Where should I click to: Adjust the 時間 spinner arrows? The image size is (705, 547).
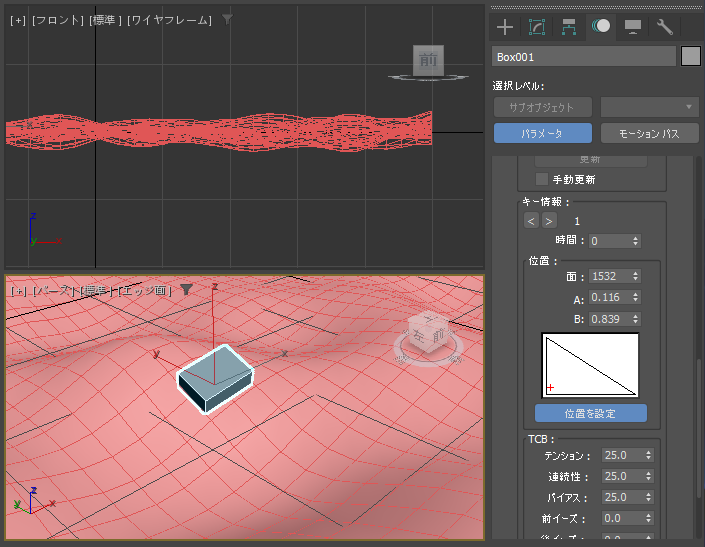[x=635, y=241]
